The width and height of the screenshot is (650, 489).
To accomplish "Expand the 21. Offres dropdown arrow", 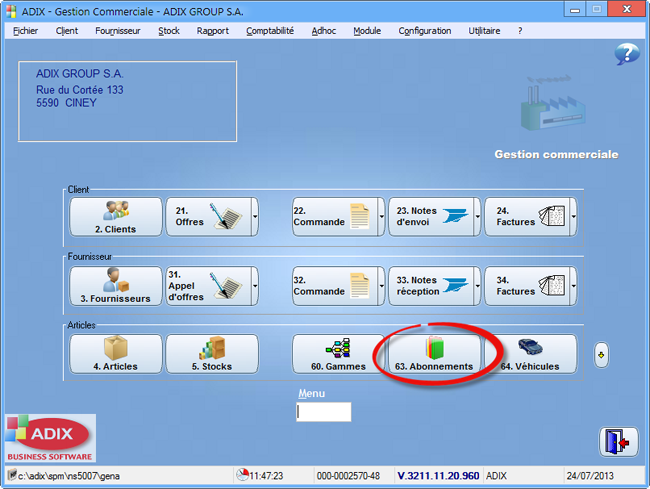I will [255, 217].
